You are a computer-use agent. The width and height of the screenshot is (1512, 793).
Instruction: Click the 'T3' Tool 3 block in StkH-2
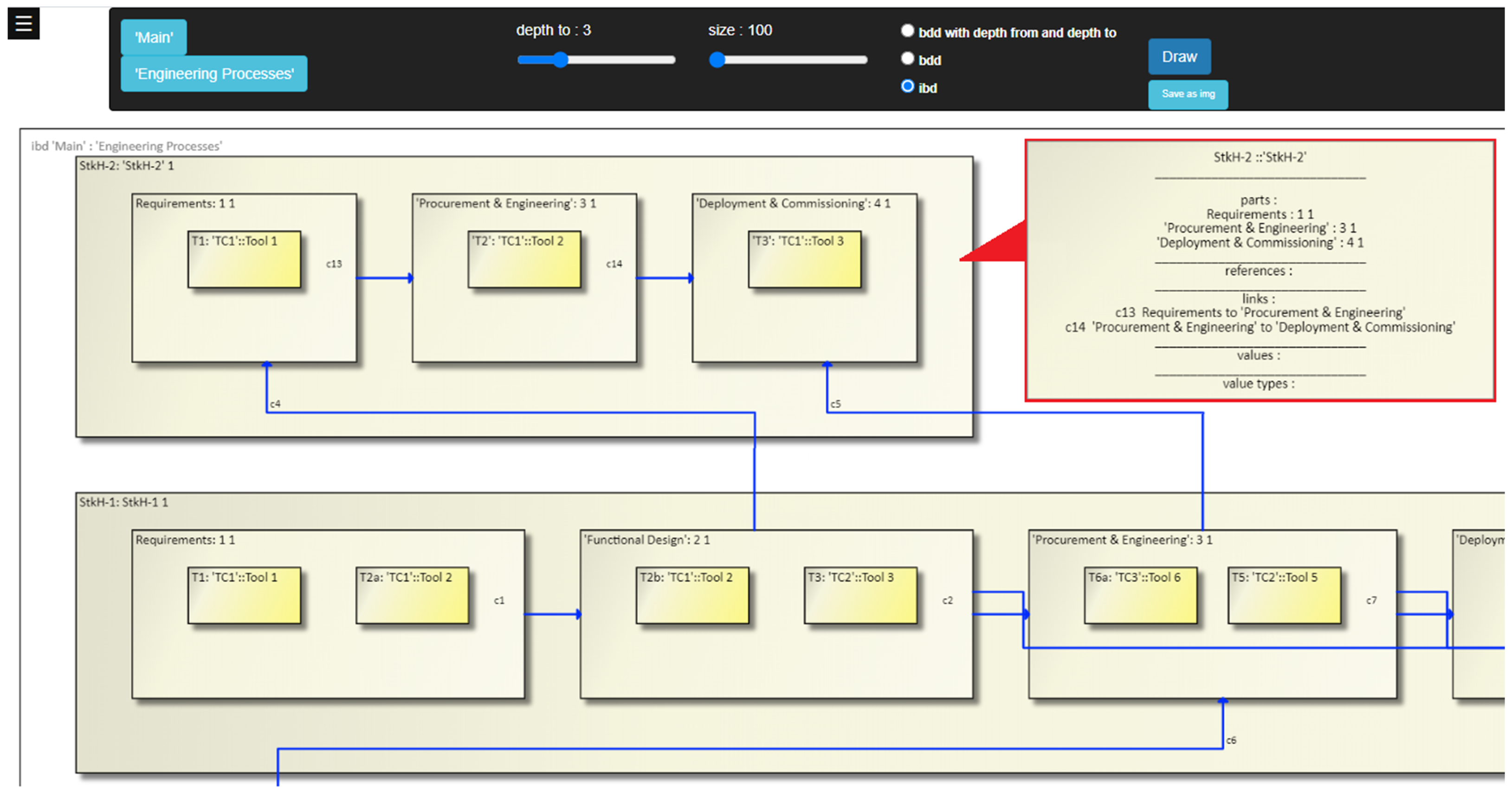tap(804, 259)
